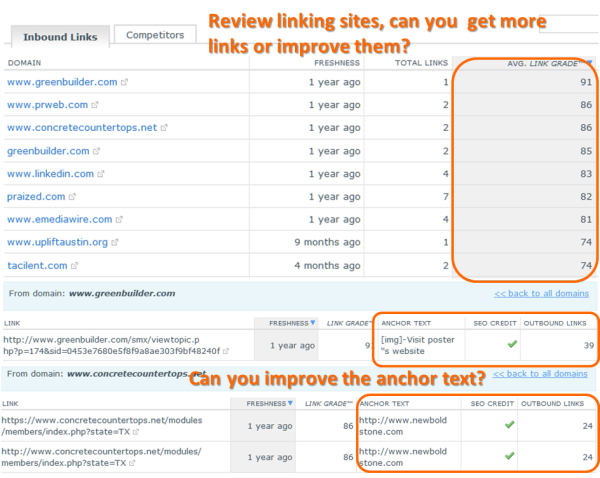
Task: Click SEO credit checkmark in greenbuilder row
Action: click(512, 344)
